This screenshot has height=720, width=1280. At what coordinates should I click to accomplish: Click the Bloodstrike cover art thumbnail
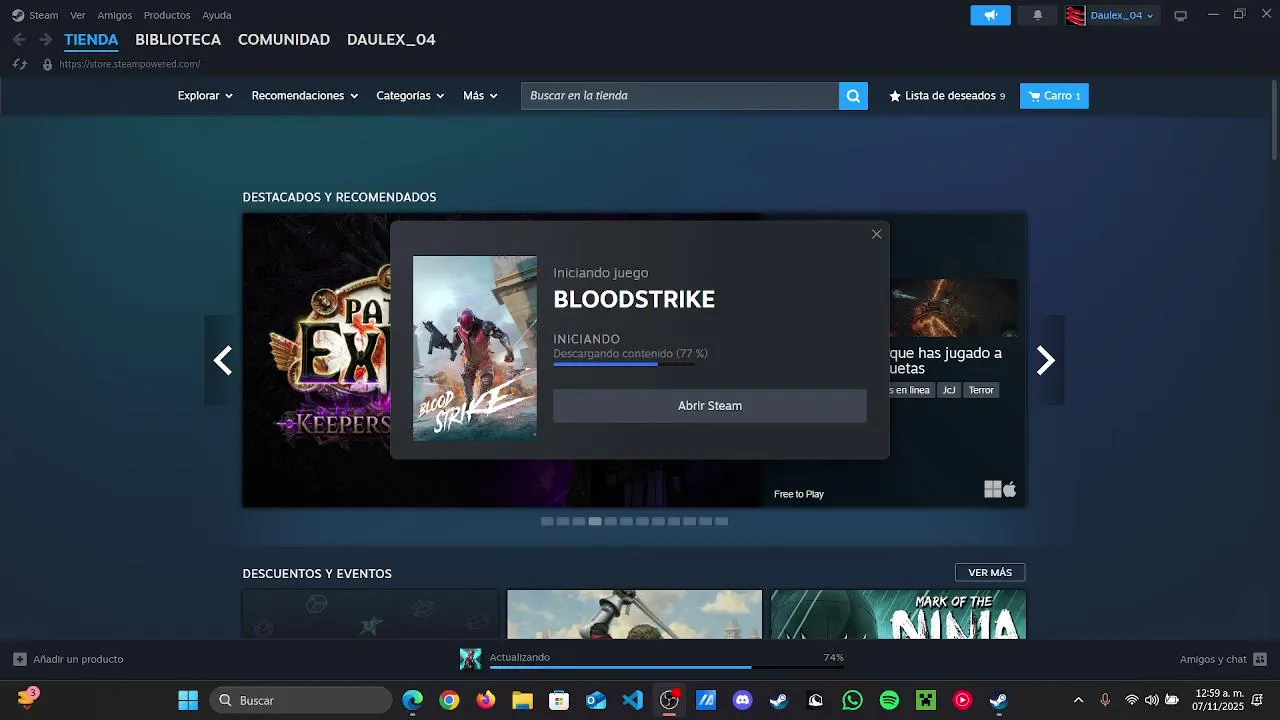pyautogui.click(x=475, y=348)
